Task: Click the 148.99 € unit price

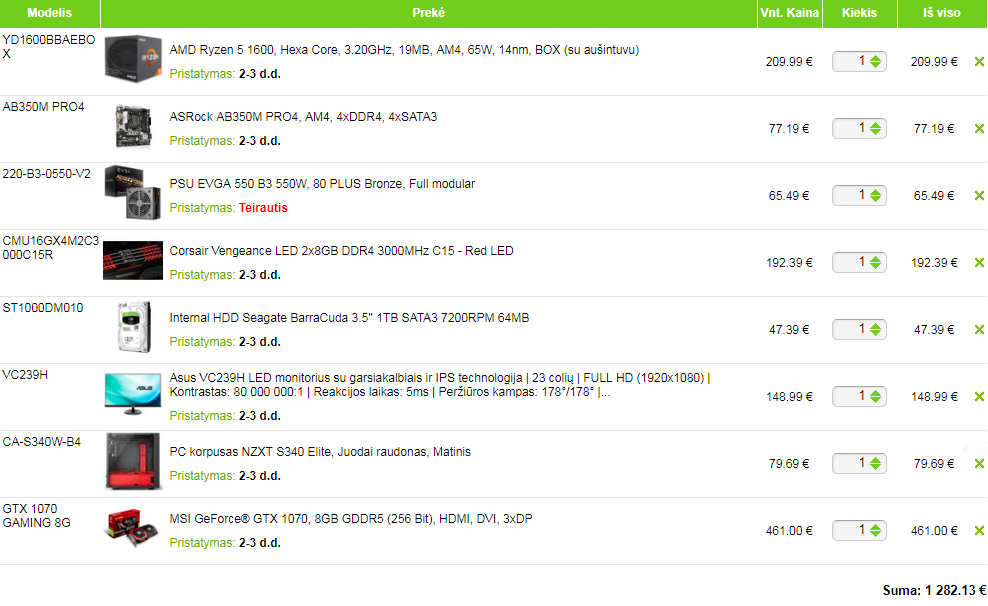Action: 790,397
